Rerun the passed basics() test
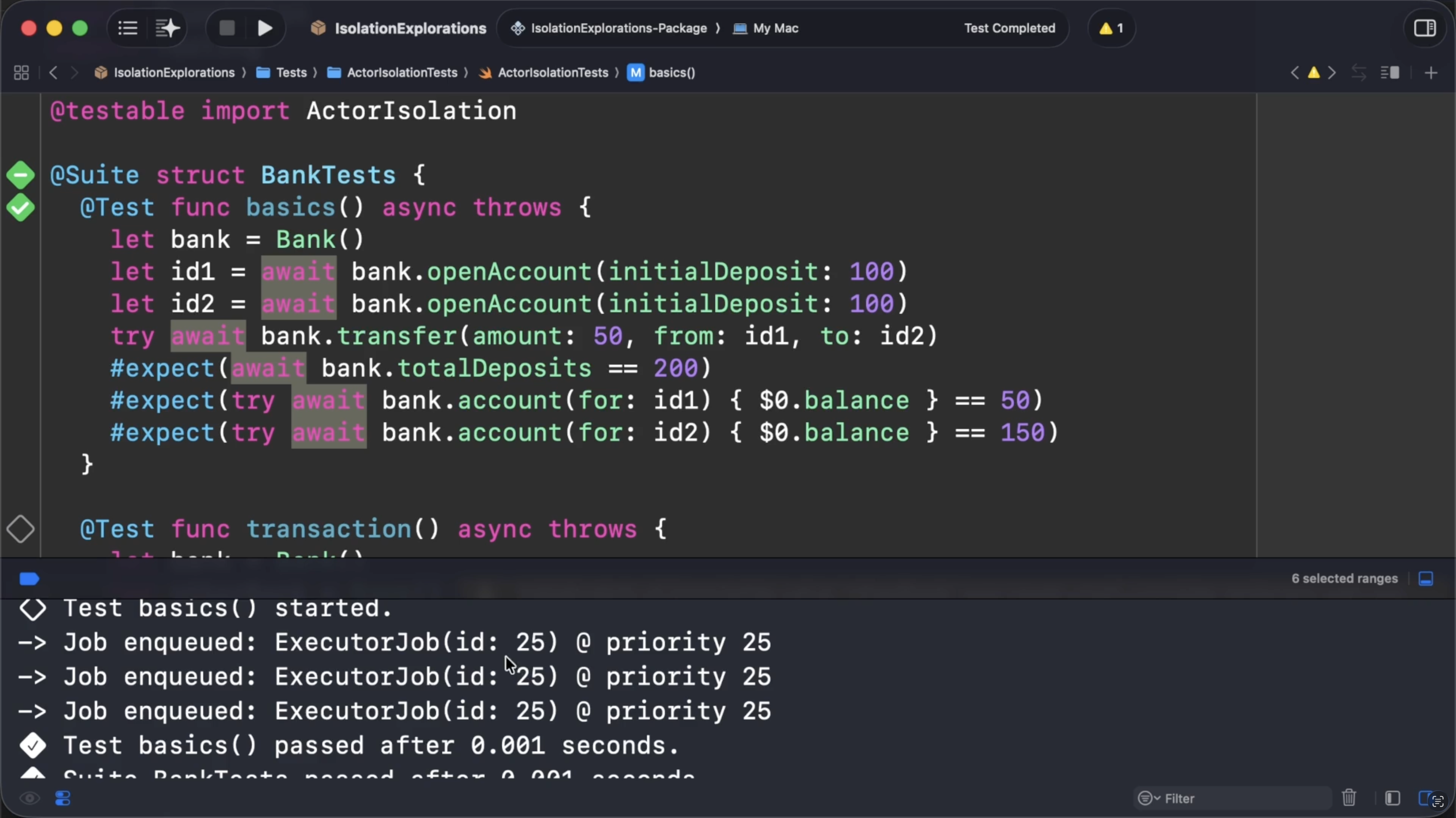 coord(21,208)
